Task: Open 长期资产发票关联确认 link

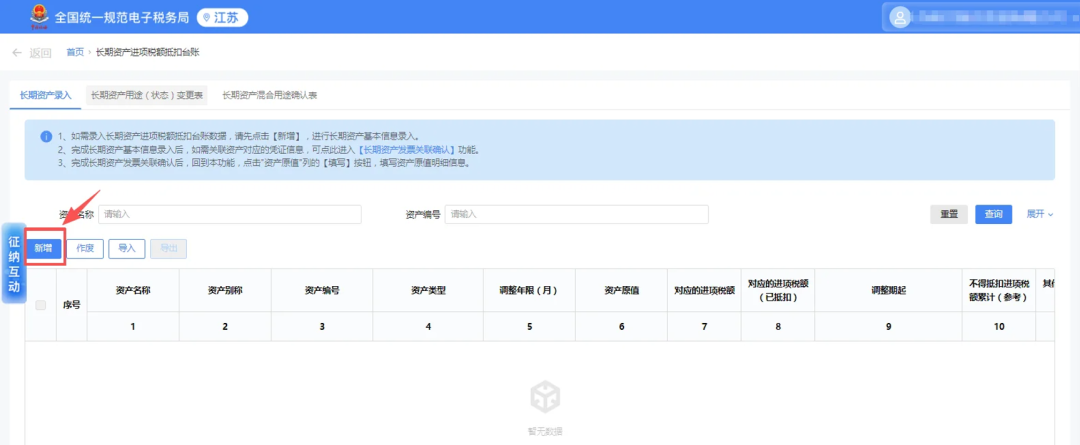Action: (x=406, y=149)
